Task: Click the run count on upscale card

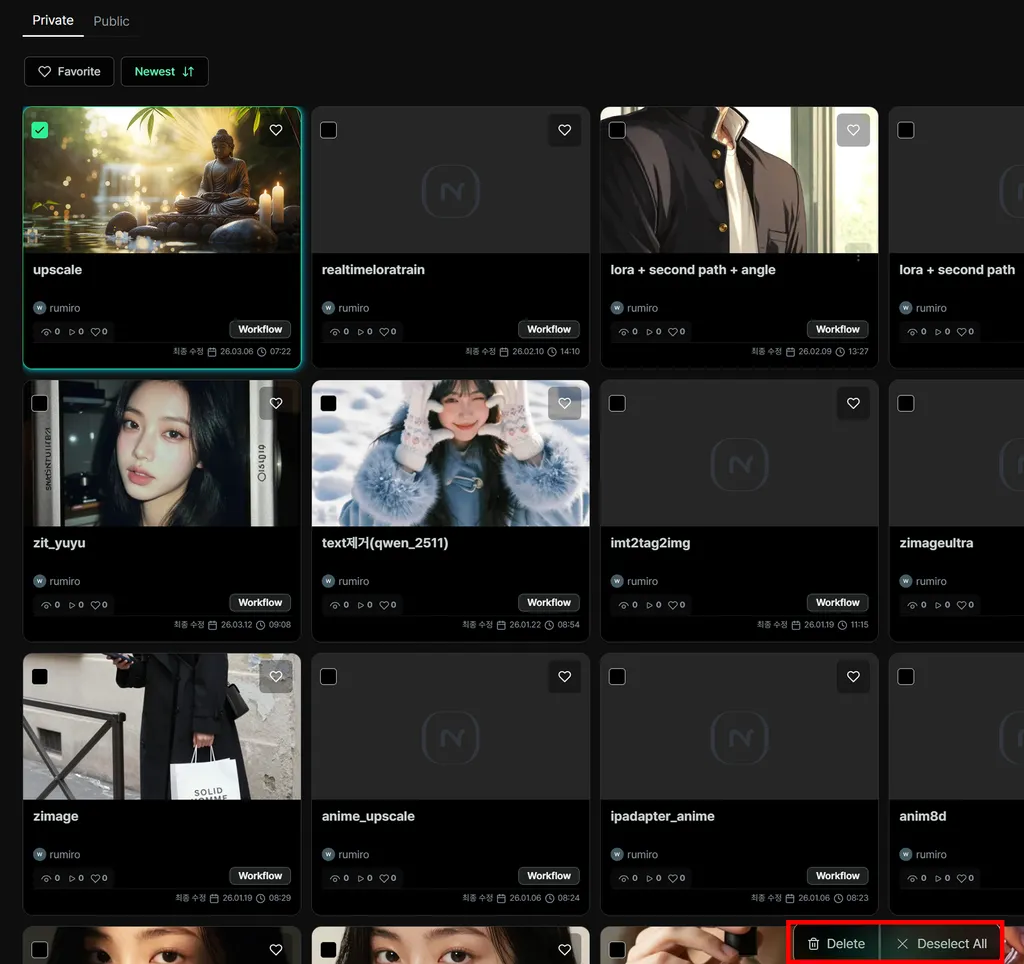Action: click(x=76, y=332)
